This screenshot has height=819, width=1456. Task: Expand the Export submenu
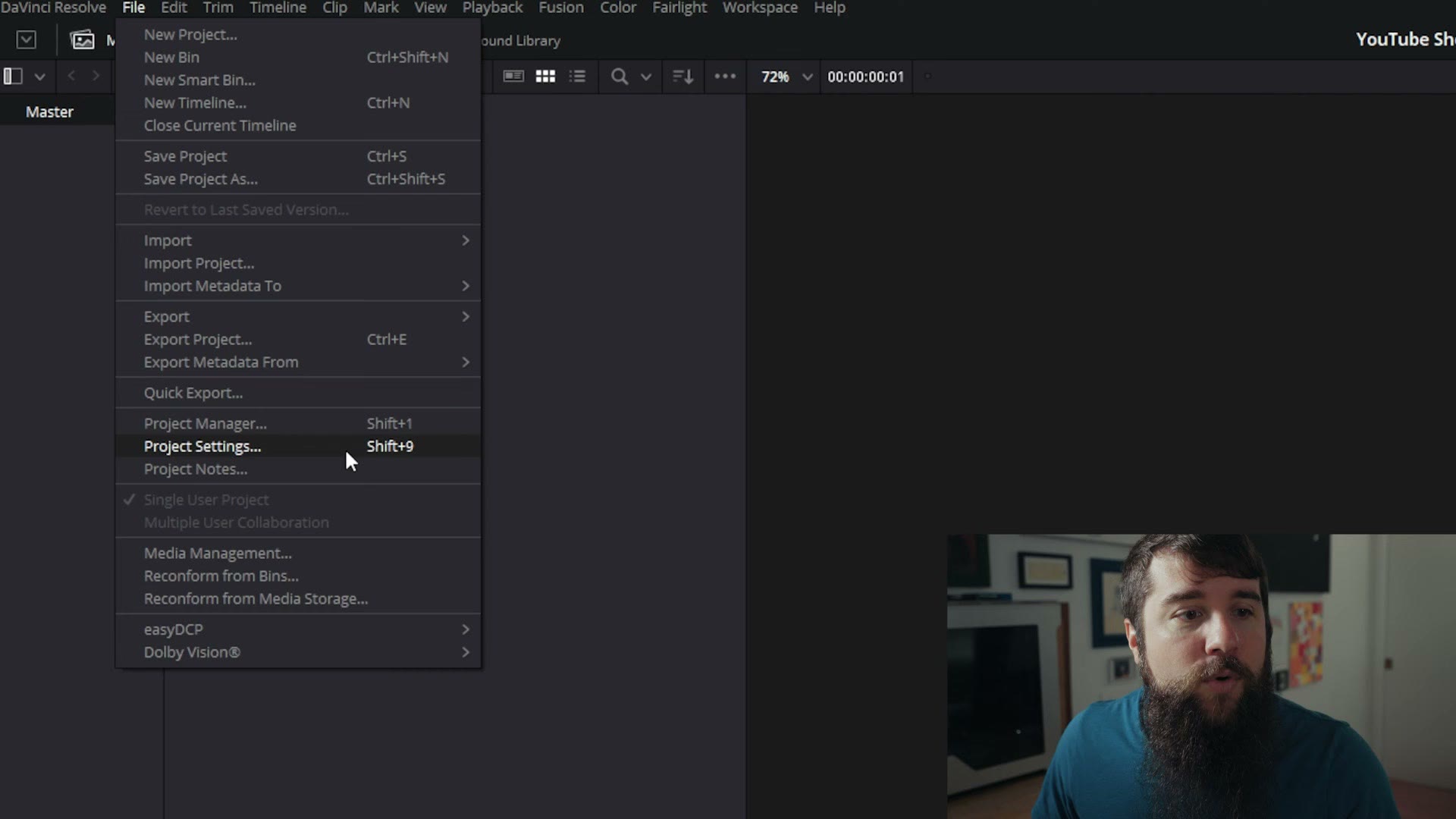[x=298, y=317]
